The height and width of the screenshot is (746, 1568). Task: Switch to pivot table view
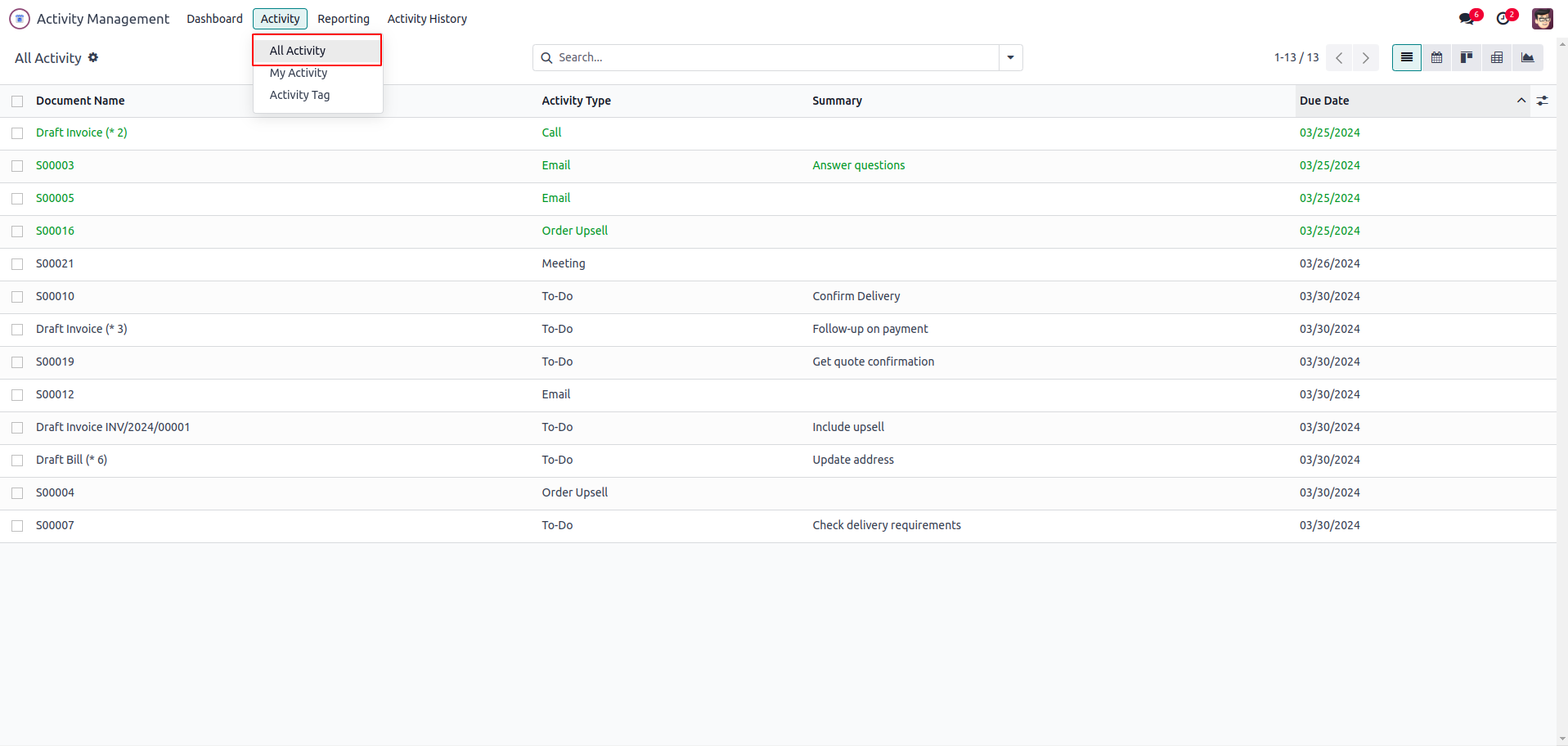(1497, 57)
